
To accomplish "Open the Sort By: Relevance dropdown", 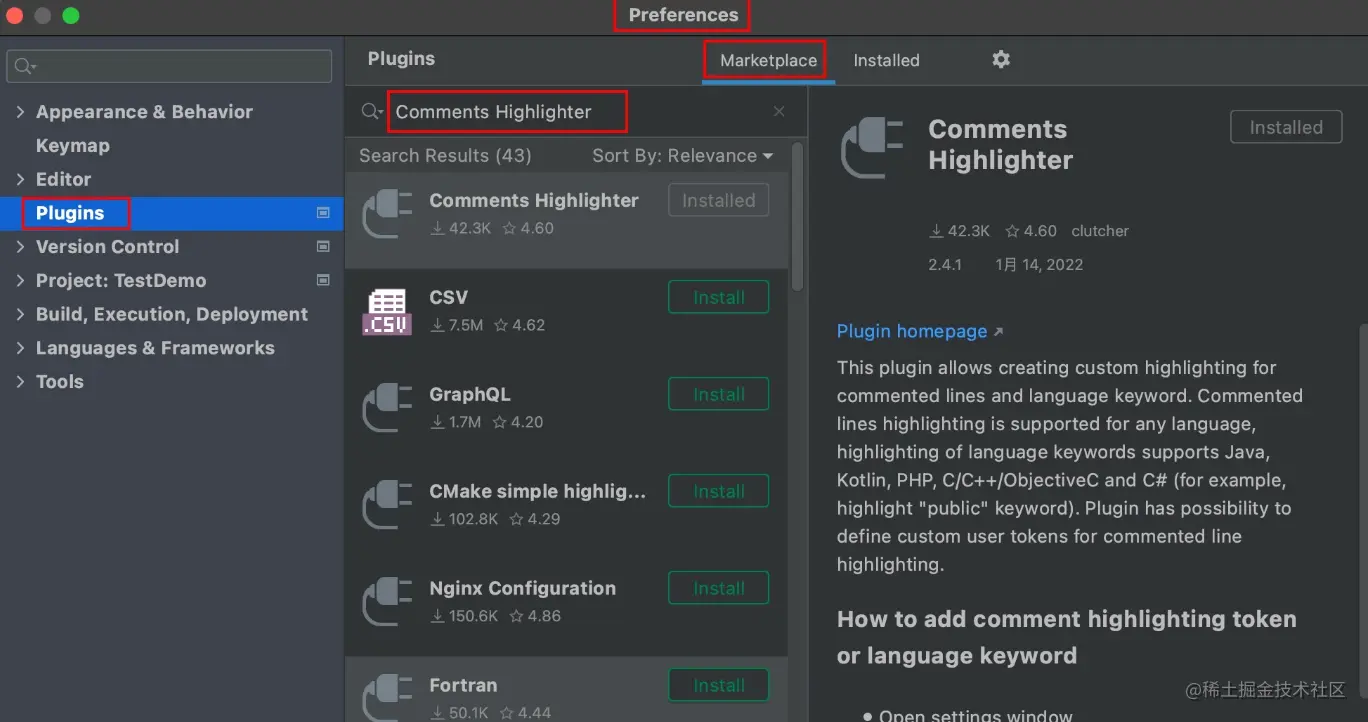I will (x=683, y=156).
